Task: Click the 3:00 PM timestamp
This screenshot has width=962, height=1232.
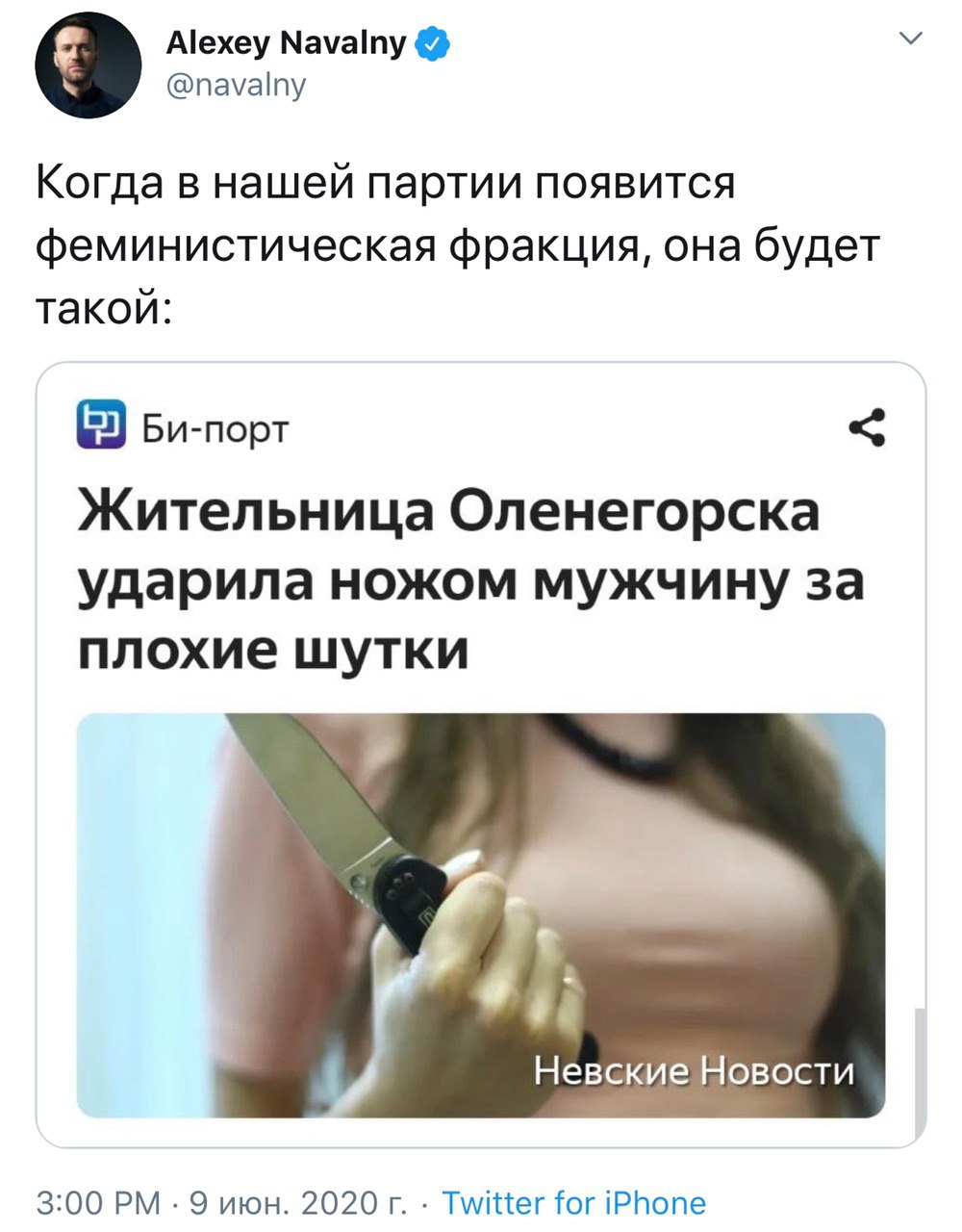Action: click(99, 1203)
